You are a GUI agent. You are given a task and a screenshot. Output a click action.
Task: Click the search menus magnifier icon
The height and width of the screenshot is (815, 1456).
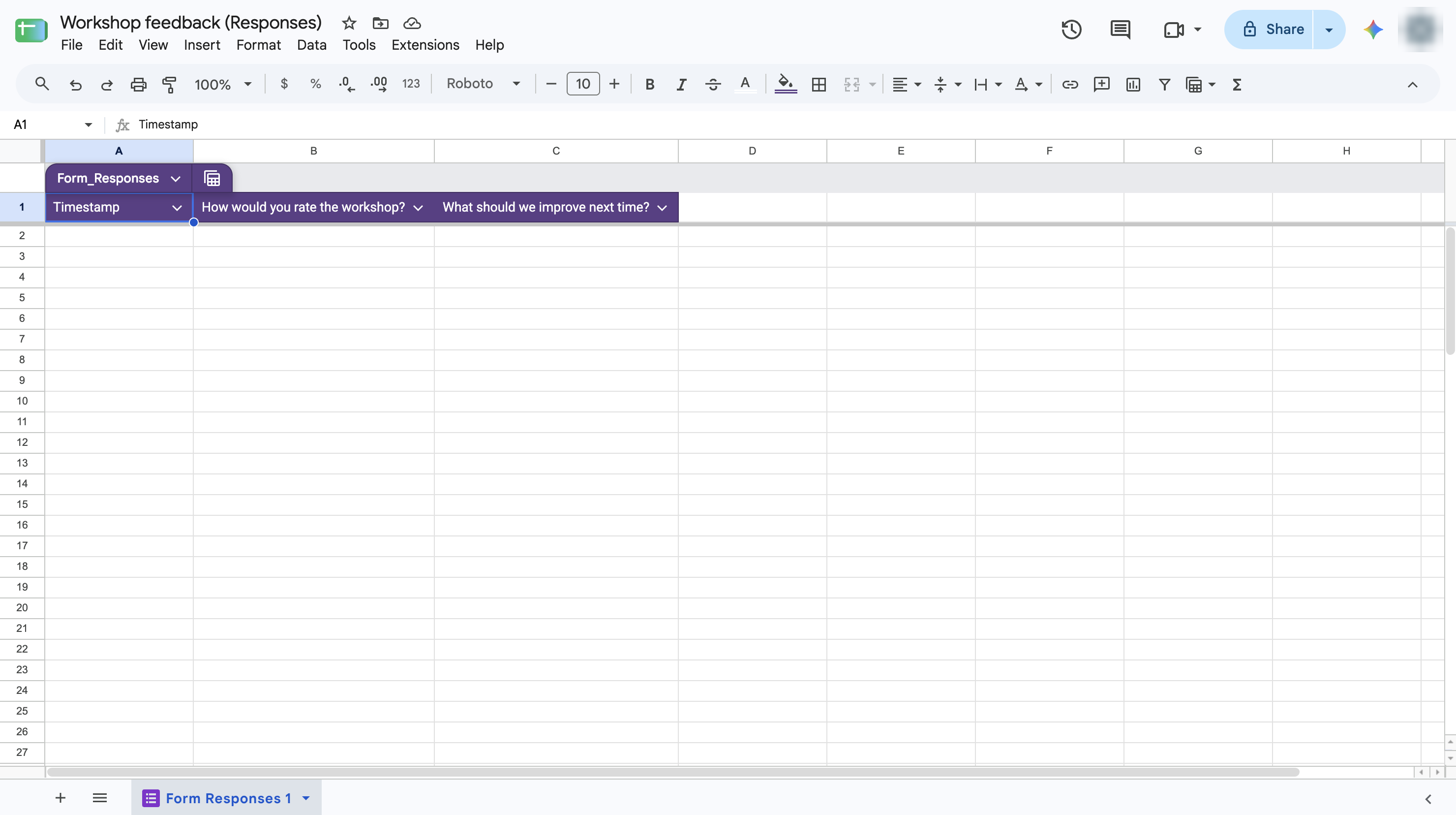click(42, 84)
